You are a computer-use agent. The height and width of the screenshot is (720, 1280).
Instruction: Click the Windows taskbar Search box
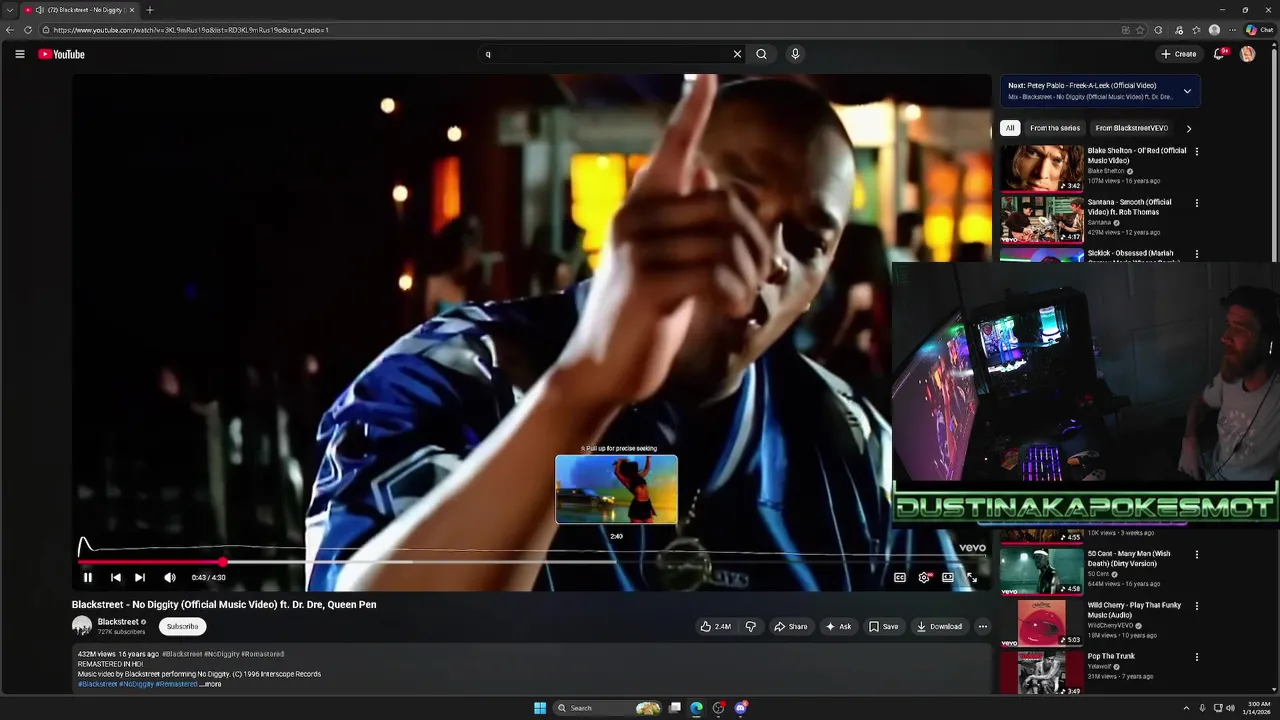coord(608,708)
